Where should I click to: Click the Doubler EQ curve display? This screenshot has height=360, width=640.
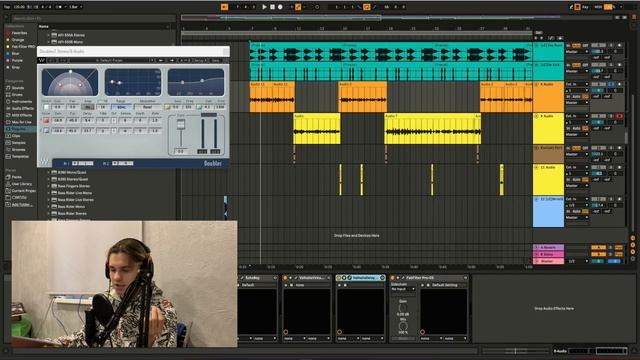tap(196, 82)
